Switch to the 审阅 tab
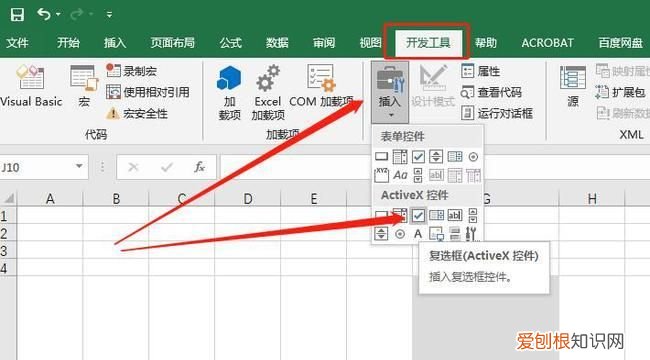 tap(324, 42)
